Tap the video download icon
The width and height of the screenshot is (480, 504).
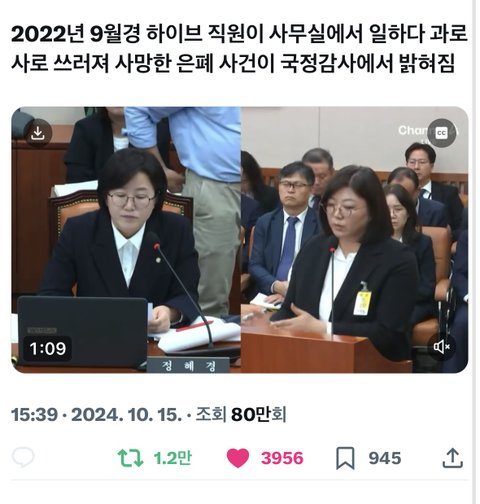click(38, 133)
